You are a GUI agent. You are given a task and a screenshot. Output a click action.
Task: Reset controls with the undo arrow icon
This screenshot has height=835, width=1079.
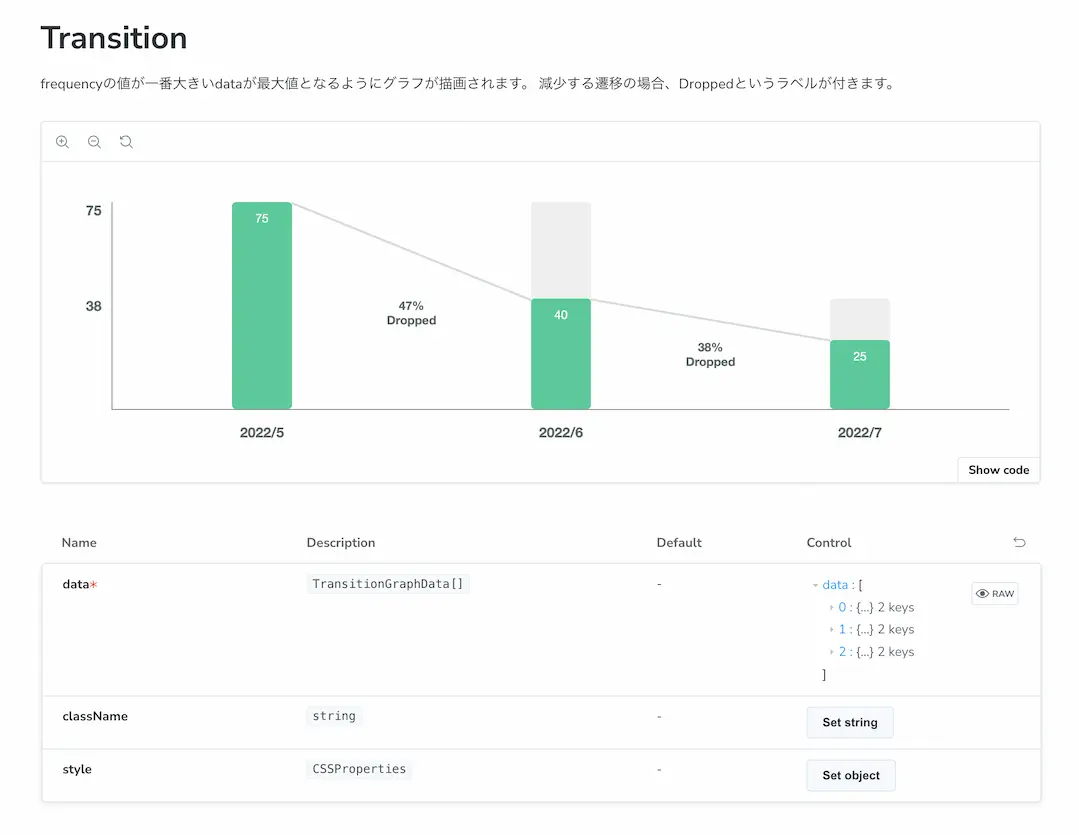pos(1019,542)
